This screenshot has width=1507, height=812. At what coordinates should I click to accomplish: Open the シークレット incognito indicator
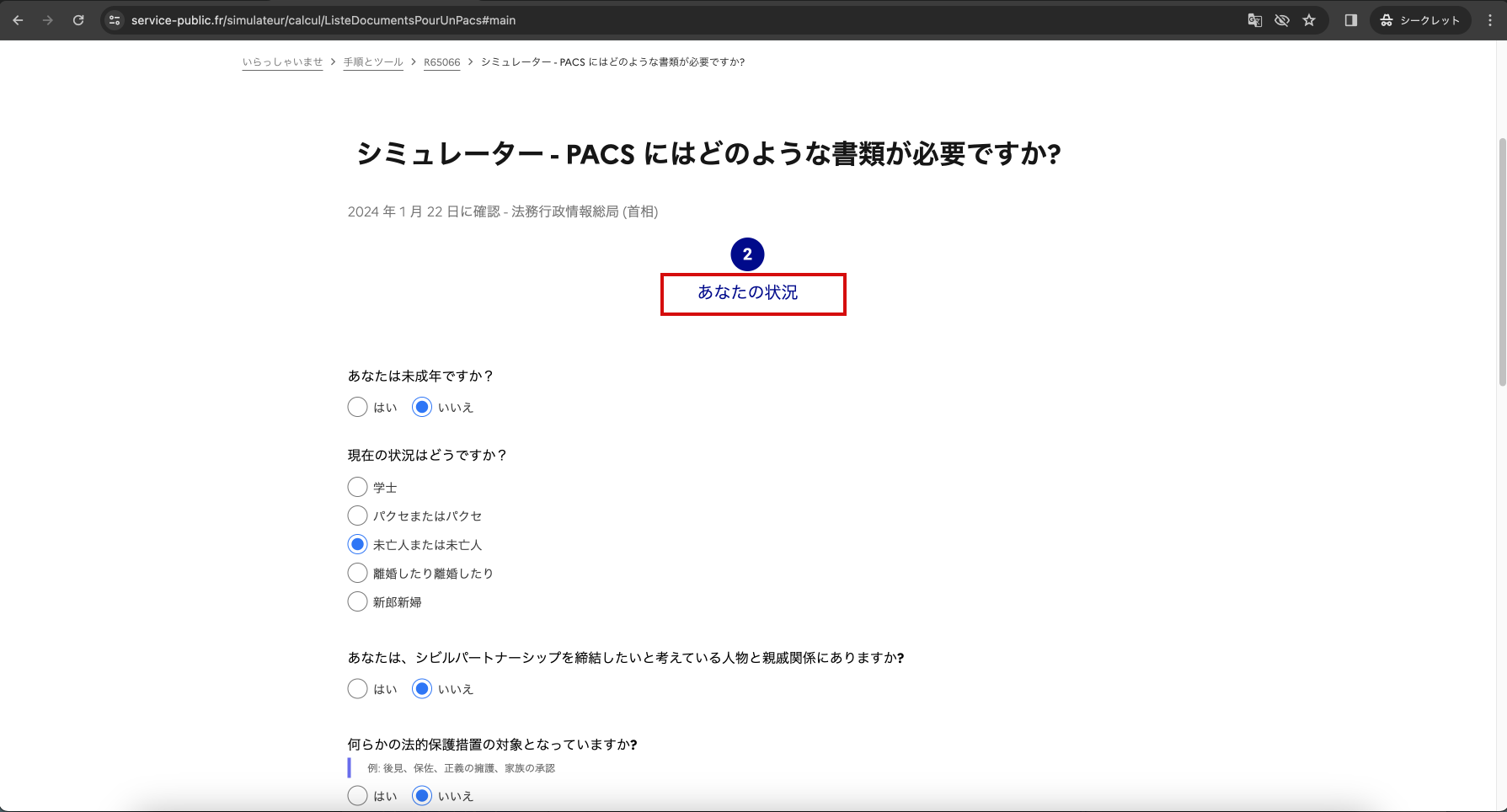pos(1421,20)
